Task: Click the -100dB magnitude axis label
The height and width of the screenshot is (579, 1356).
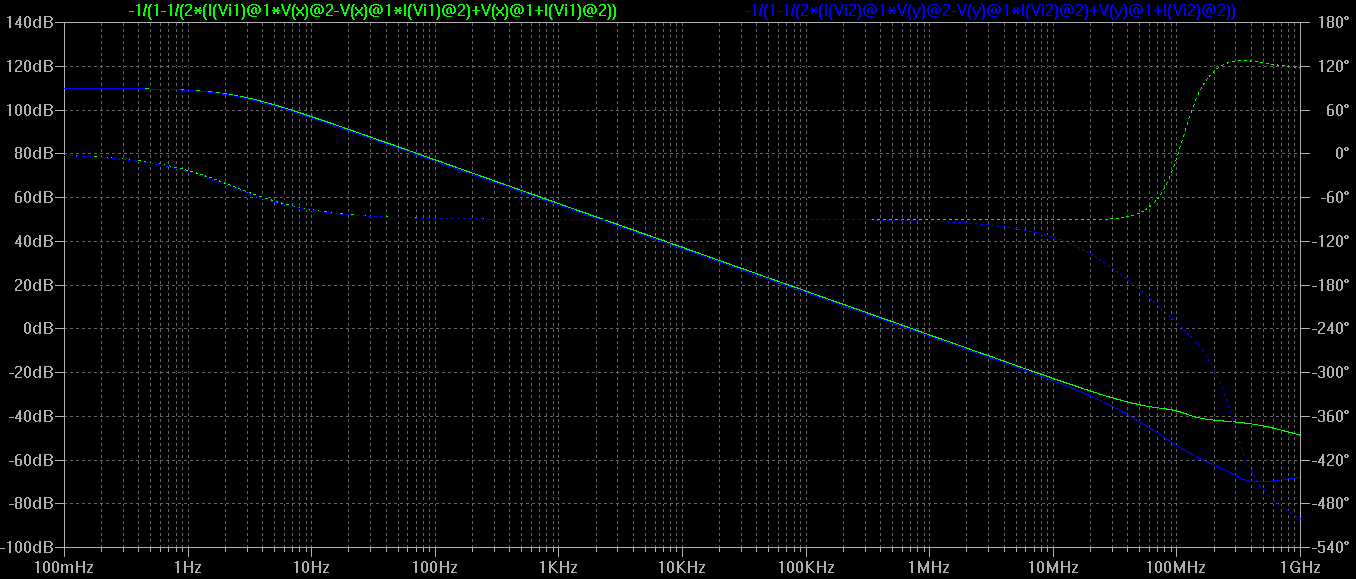Action: pyautogui.click(x=27, y=549)
